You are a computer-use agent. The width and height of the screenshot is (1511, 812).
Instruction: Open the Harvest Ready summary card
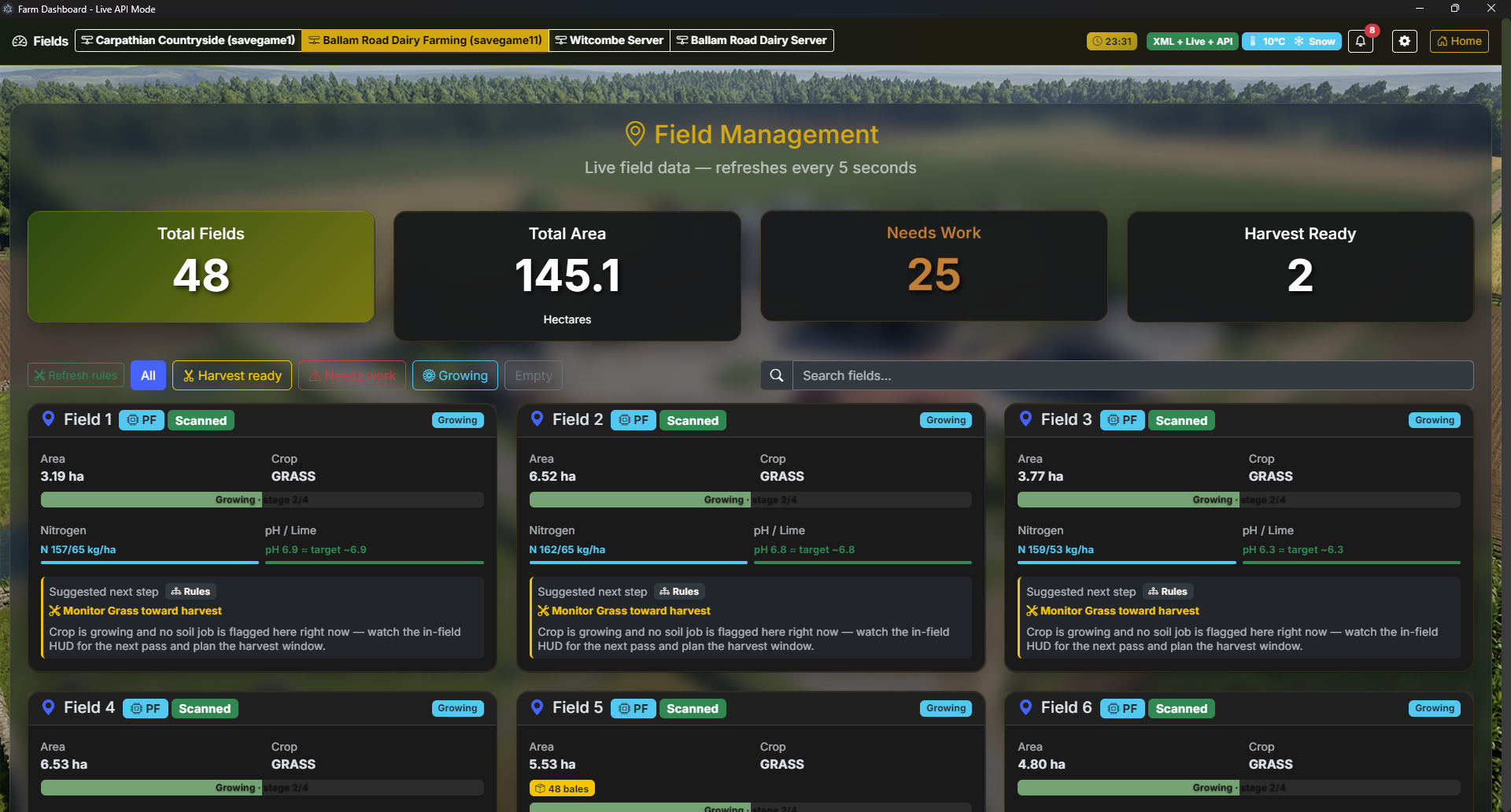[x=1300, y=267]
